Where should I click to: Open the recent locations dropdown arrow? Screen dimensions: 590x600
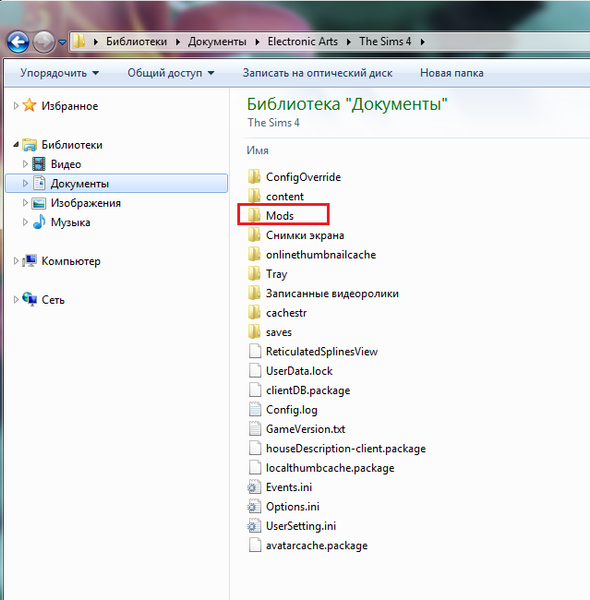tap(62, 42)
